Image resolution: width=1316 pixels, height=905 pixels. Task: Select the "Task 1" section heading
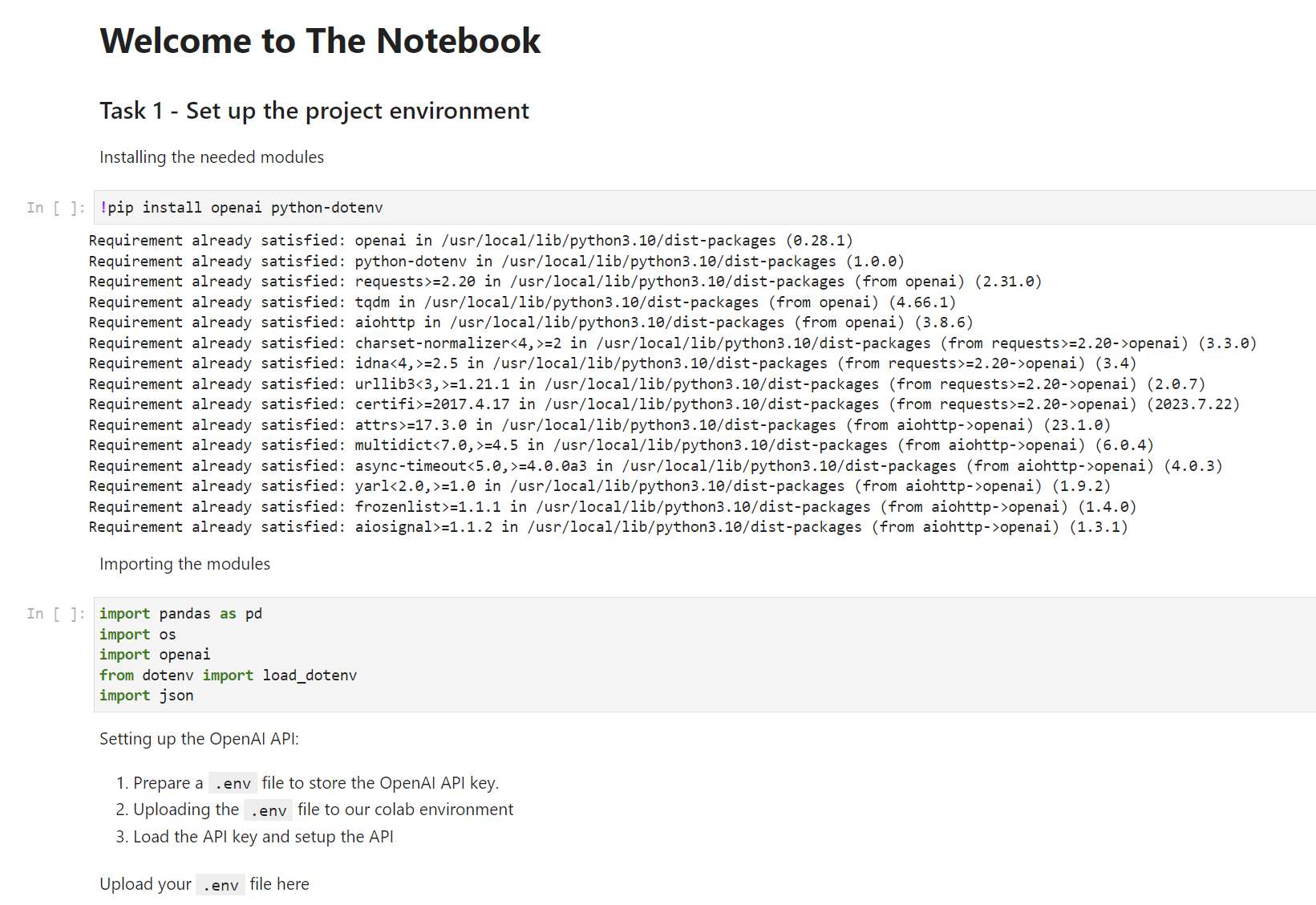click(314, 111)
